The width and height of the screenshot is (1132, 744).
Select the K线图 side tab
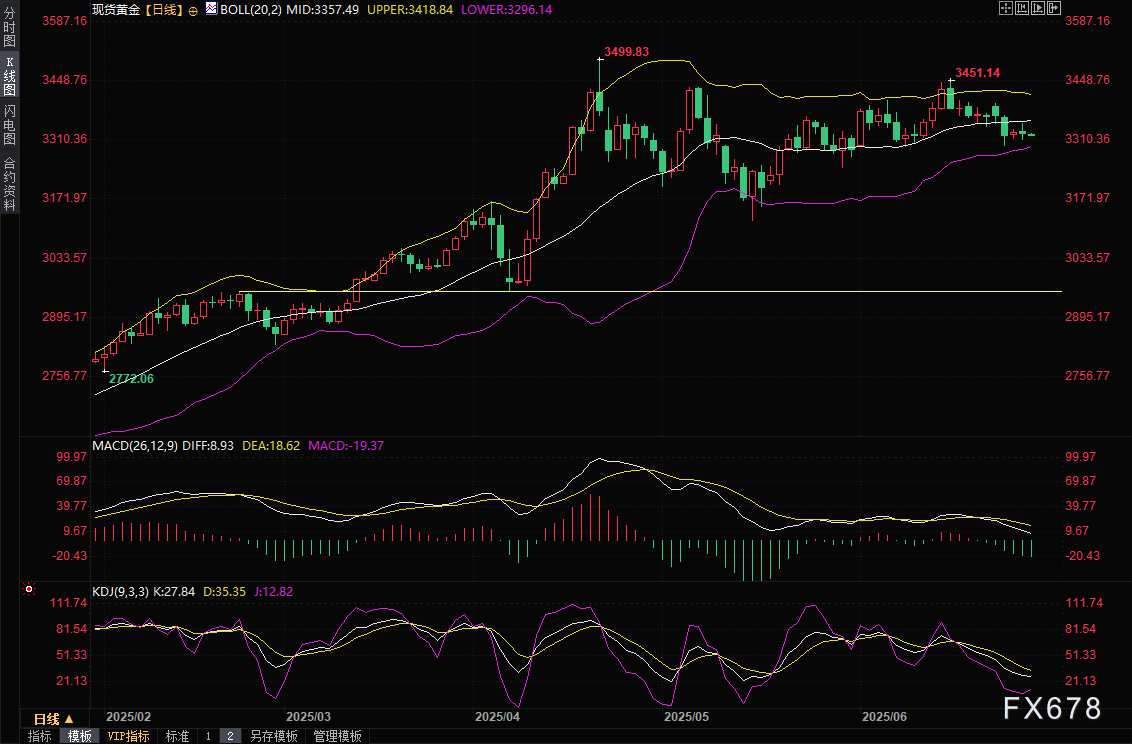coord(9,75)
